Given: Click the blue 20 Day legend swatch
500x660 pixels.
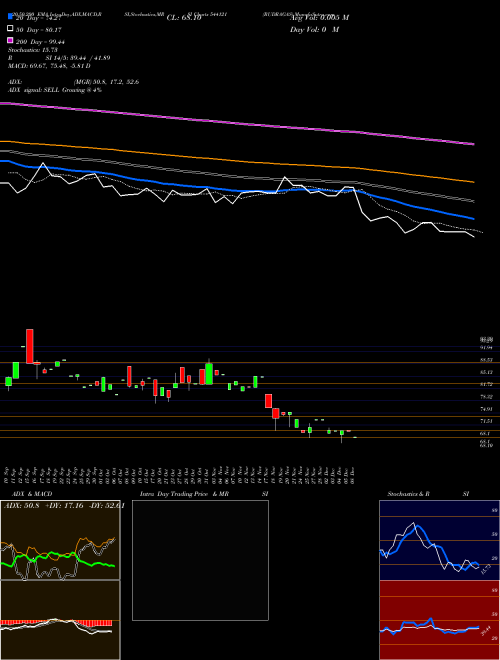Looking at the screenshot, I should 10,17.
